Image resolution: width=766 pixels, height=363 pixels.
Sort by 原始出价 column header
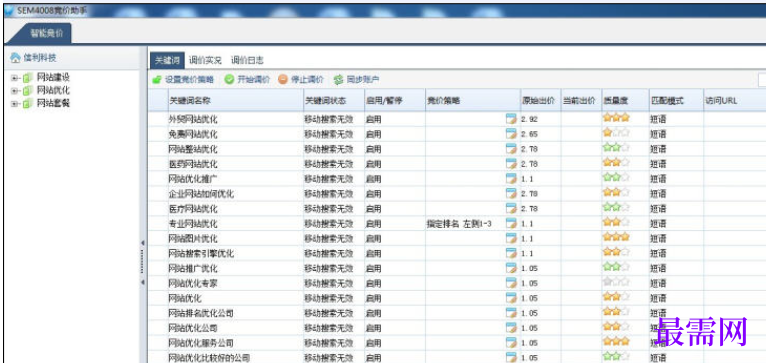tap(540, 101)
